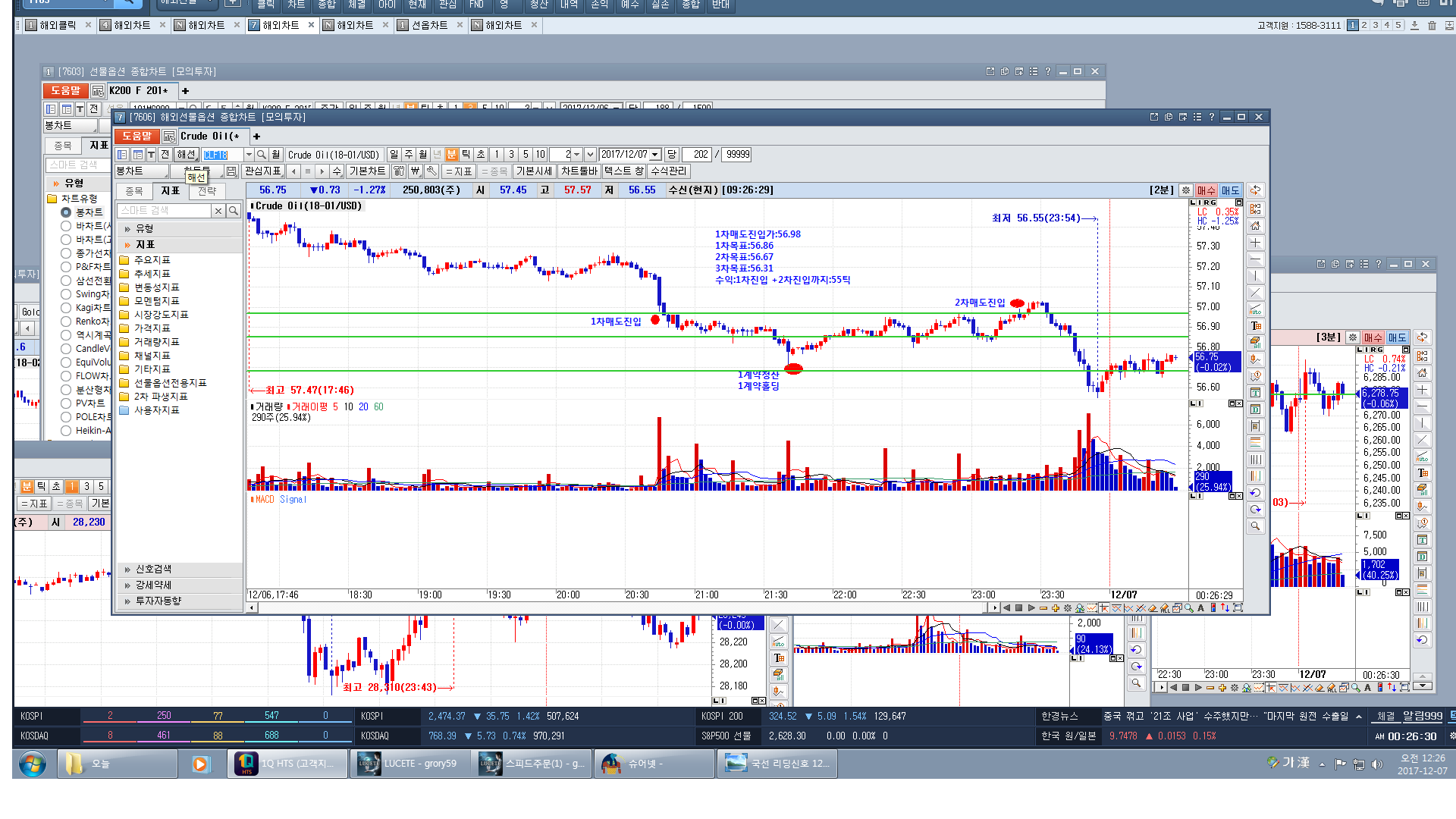
Task: Select PV차트 radio option
Action: point(66,403)
